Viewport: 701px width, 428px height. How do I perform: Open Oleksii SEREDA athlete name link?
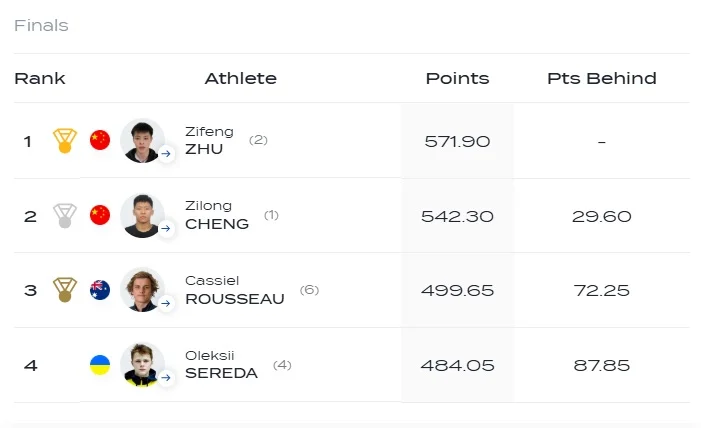click(221, 365)
